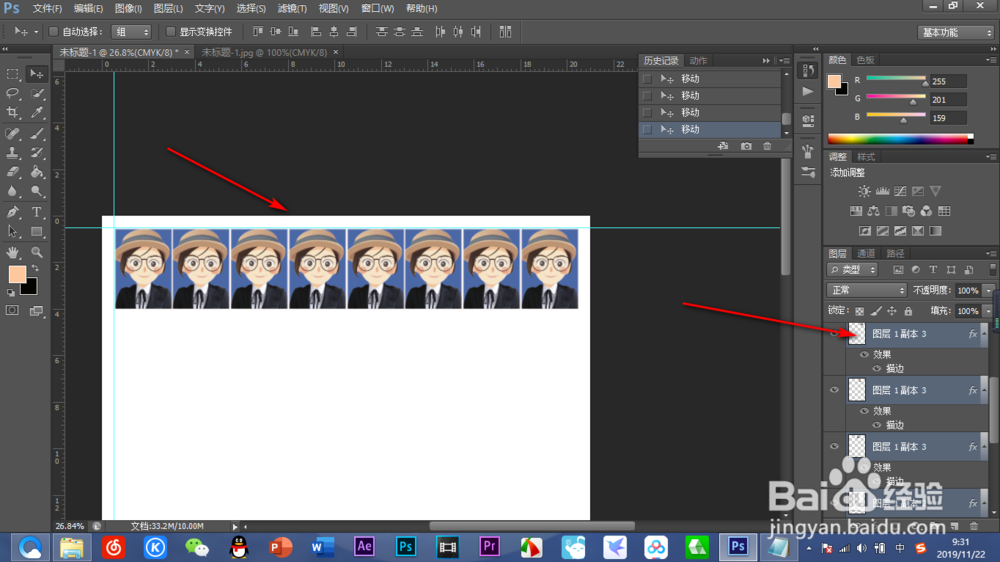Screen dimensions: 1000x562
Task: Open the 滤镜(T) menu
Action: [x=292, y=8]
